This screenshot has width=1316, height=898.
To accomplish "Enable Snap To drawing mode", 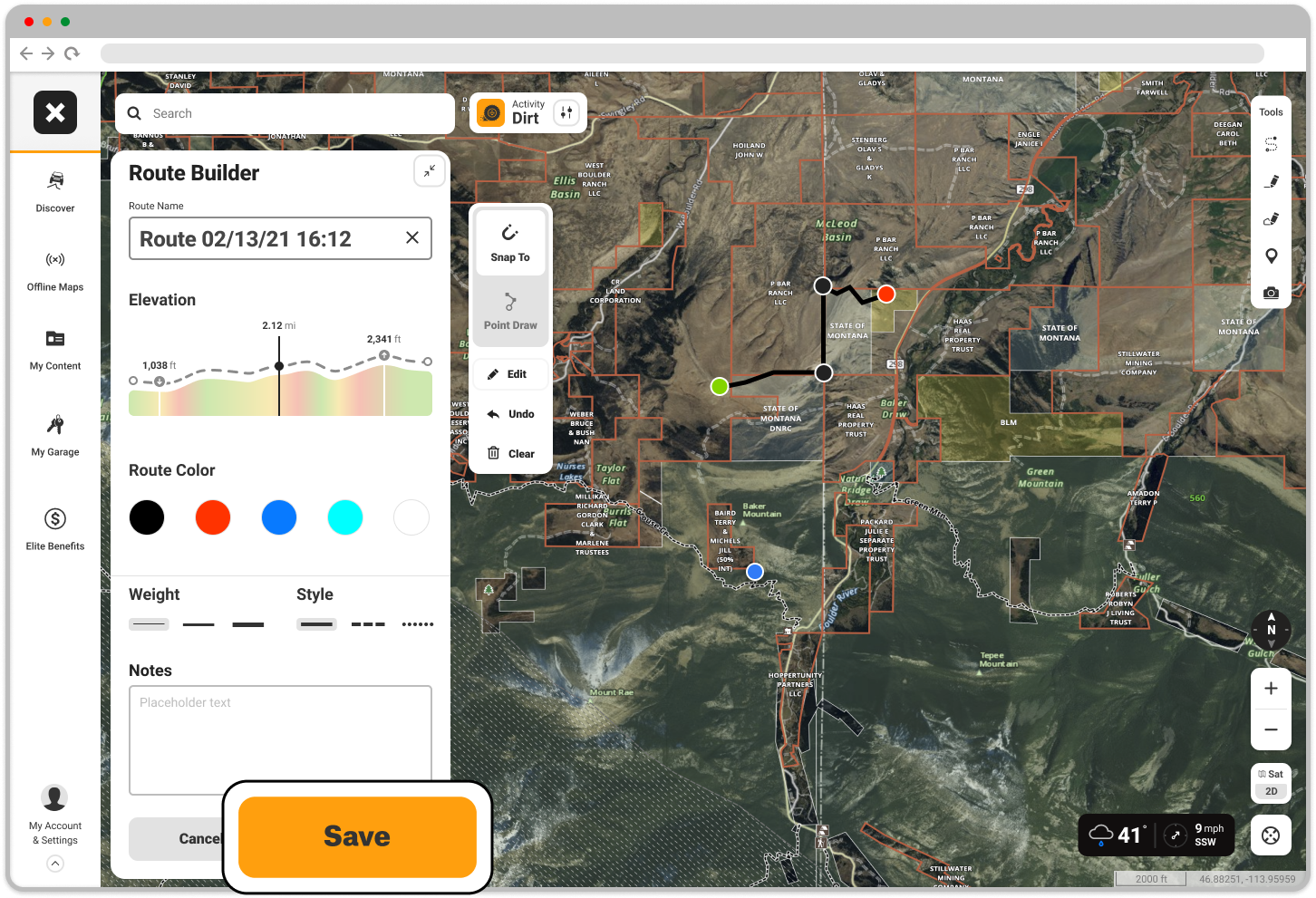I will pyautogui.click(x=510, y=243).
